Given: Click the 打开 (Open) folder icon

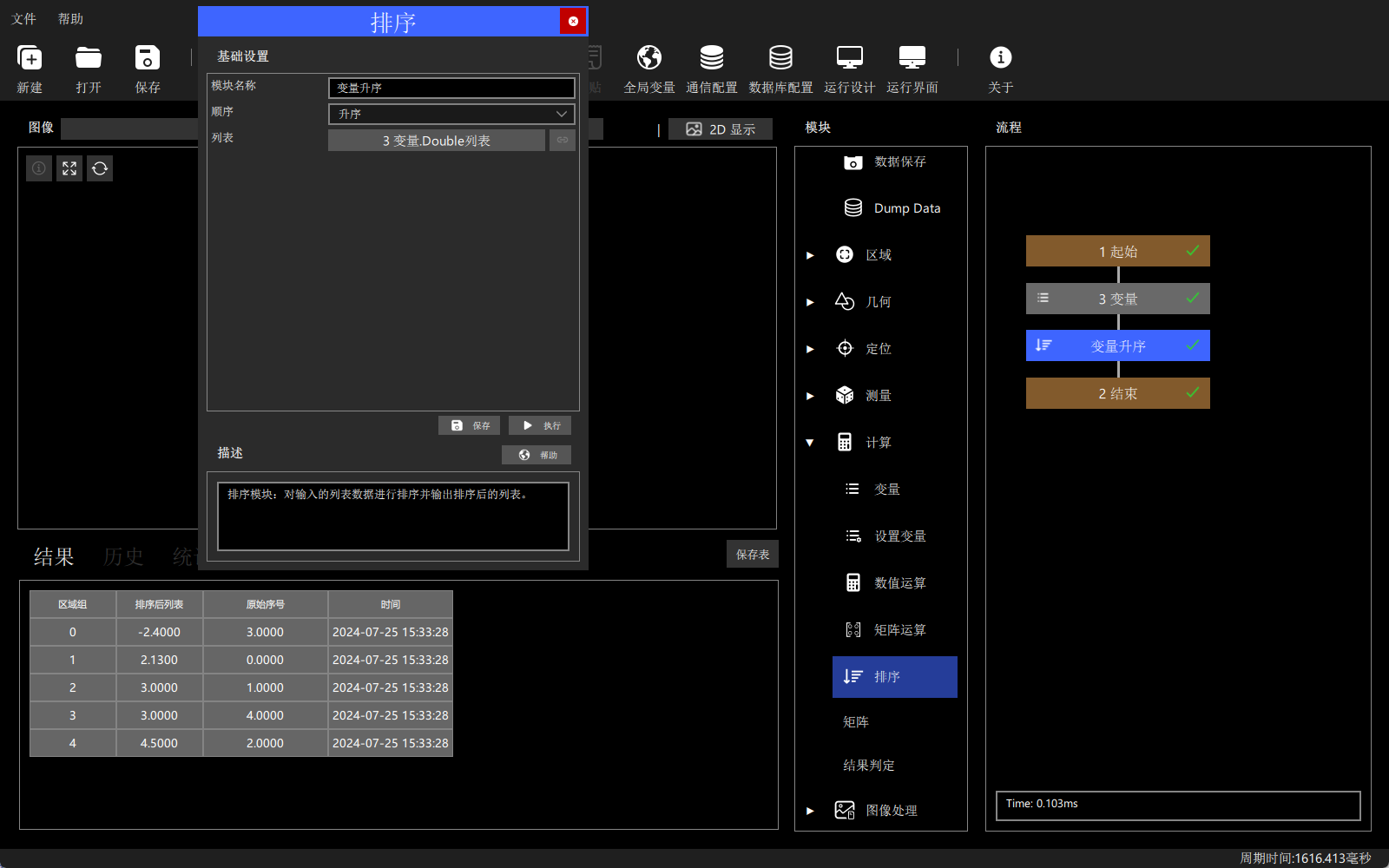Looking at the screenshot, I should [x=89, y=58].
